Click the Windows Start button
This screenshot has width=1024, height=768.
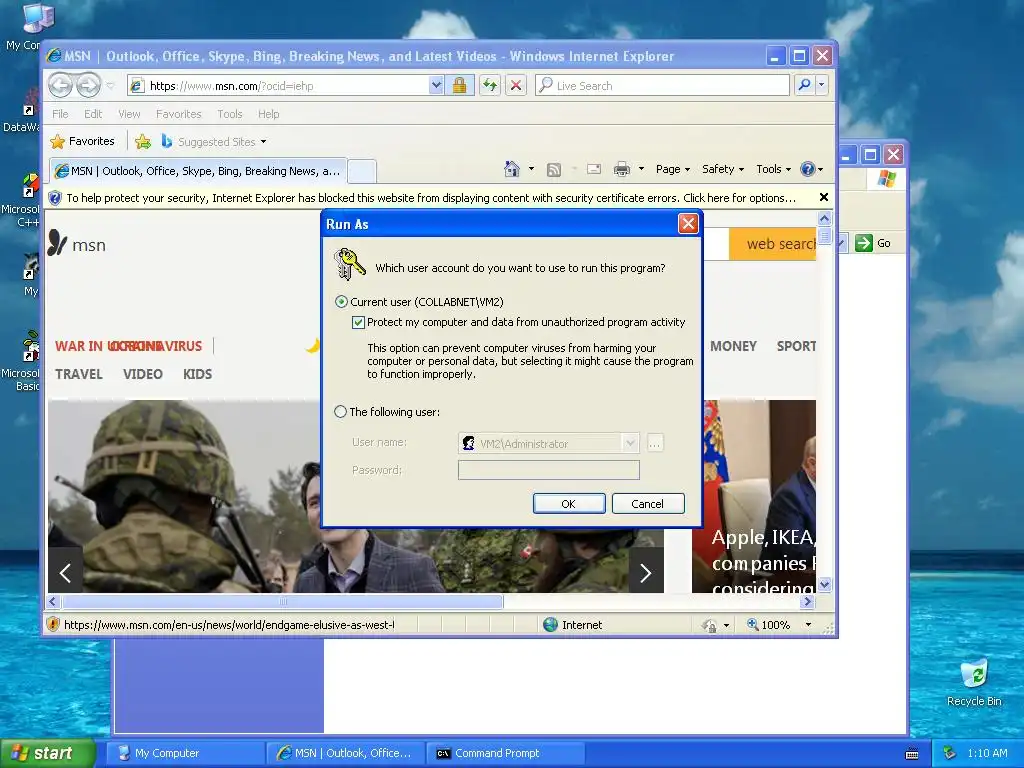click(x=47, y=753)
